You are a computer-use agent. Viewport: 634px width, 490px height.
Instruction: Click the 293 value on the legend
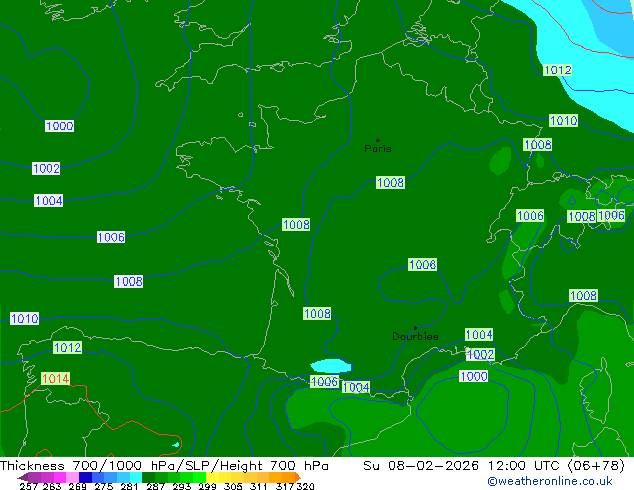[182, 486]
